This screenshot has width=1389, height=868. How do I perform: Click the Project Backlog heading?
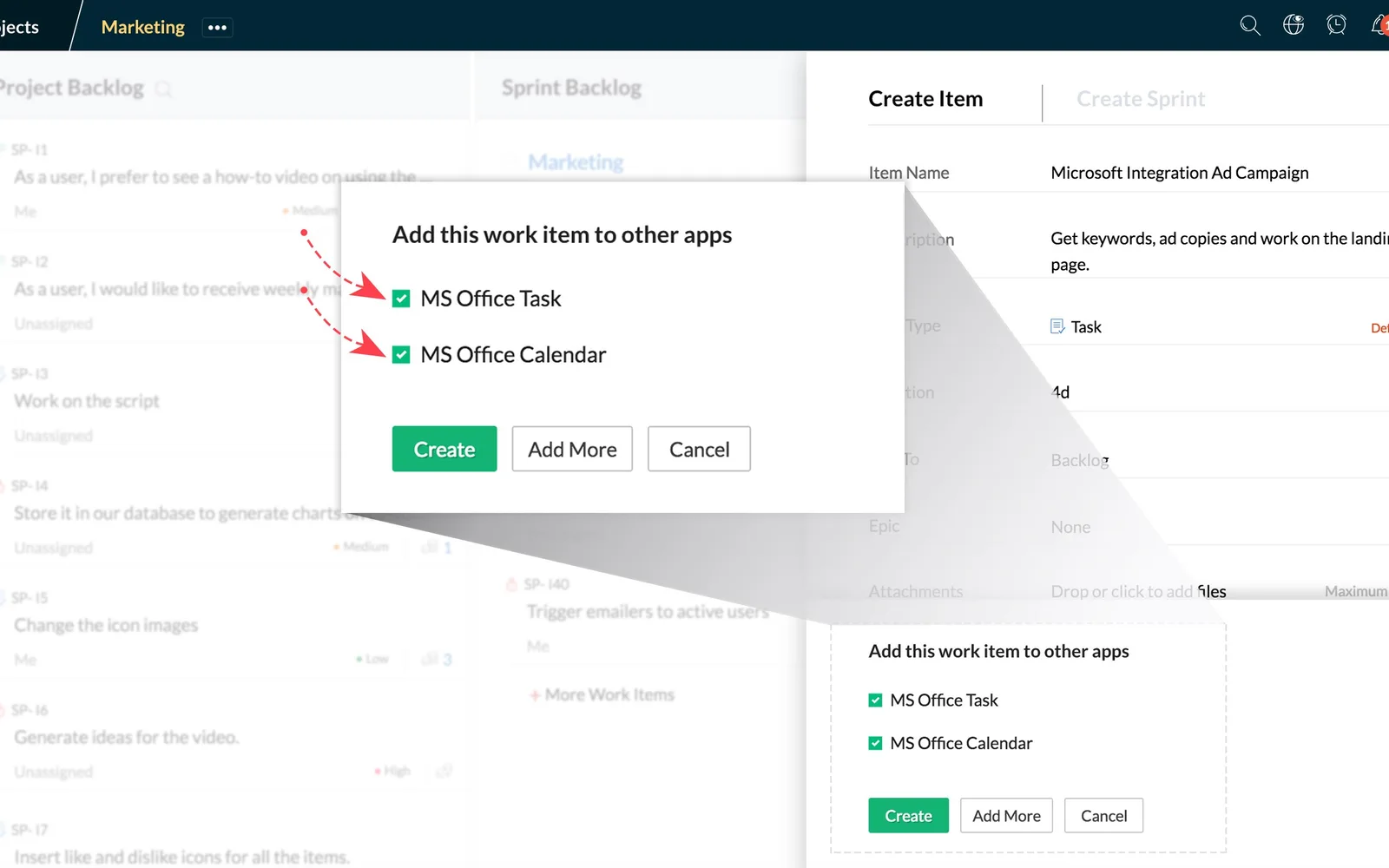pos(71,88)
